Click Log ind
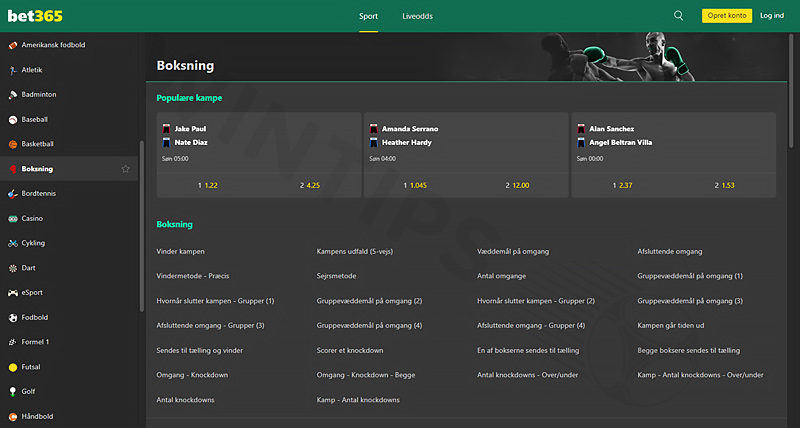Image resolution: width=800 pixels, height=428 pixels. click(x=772, y=16)
